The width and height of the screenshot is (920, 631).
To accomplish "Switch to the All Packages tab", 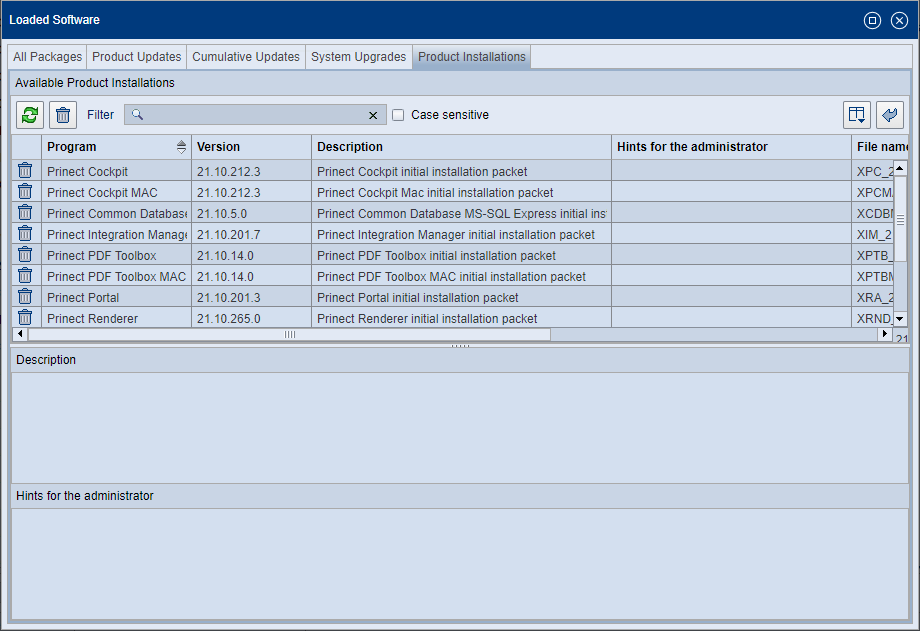I will pyautogui.click(x=46, y=57).
